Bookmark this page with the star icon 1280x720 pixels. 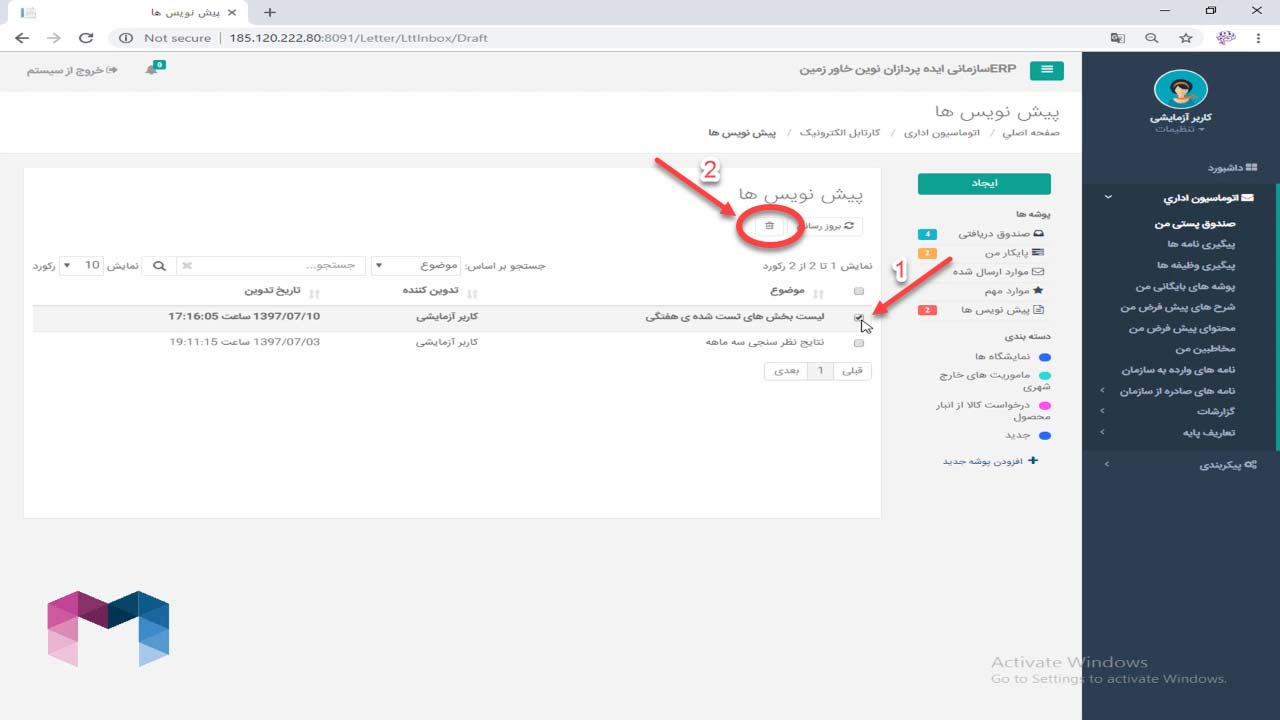point(1186,38)
